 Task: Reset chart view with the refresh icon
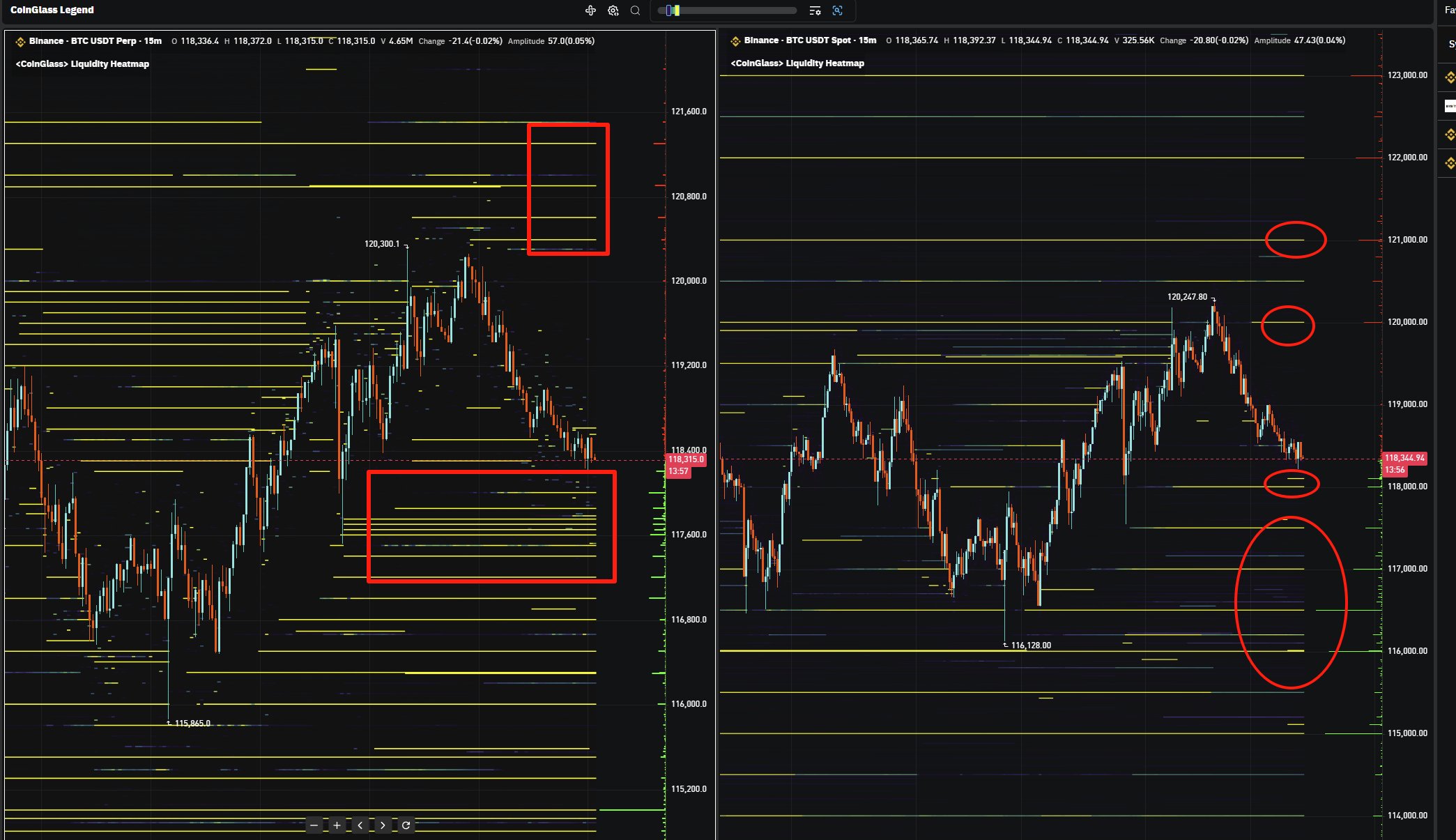coord(406,825)
